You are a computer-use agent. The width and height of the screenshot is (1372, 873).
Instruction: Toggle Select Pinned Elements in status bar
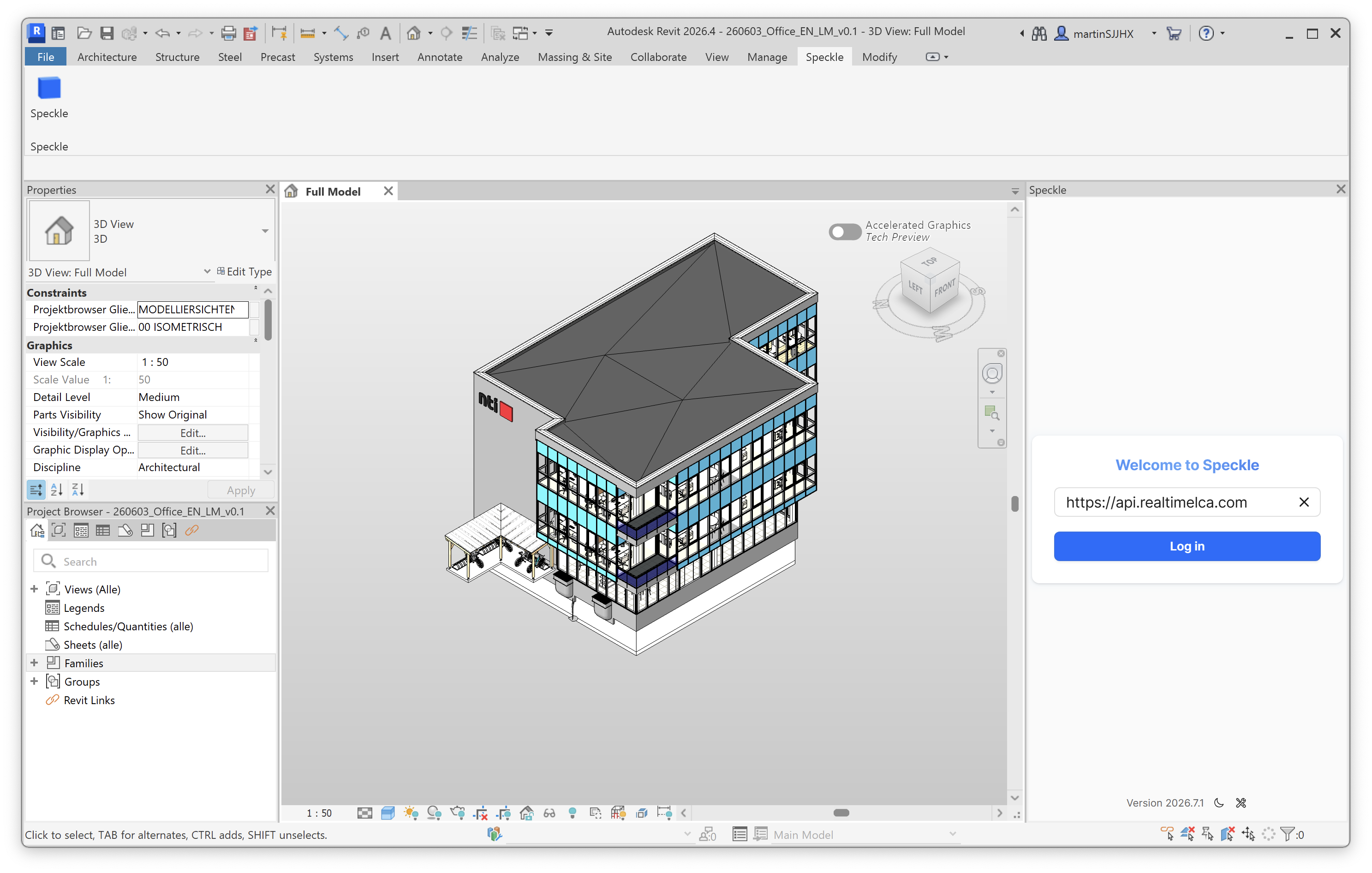[x=1207, y=834]
